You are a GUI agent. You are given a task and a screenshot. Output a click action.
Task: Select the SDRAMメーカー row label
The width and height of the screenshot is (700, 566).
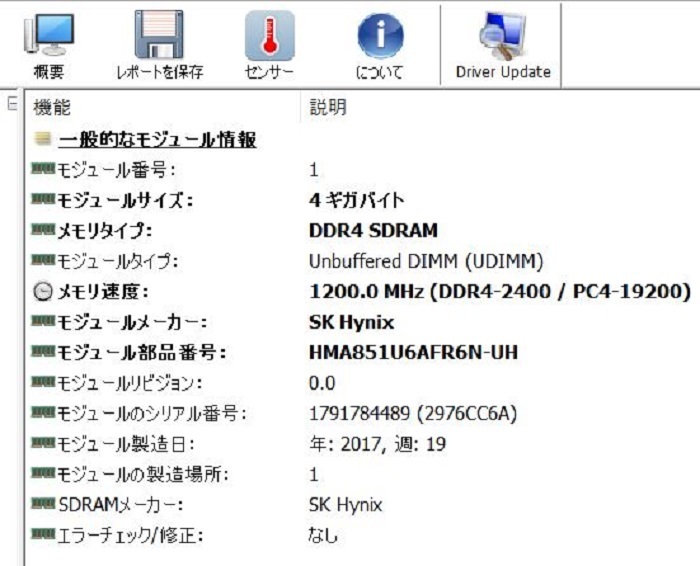tap(121, 505)
